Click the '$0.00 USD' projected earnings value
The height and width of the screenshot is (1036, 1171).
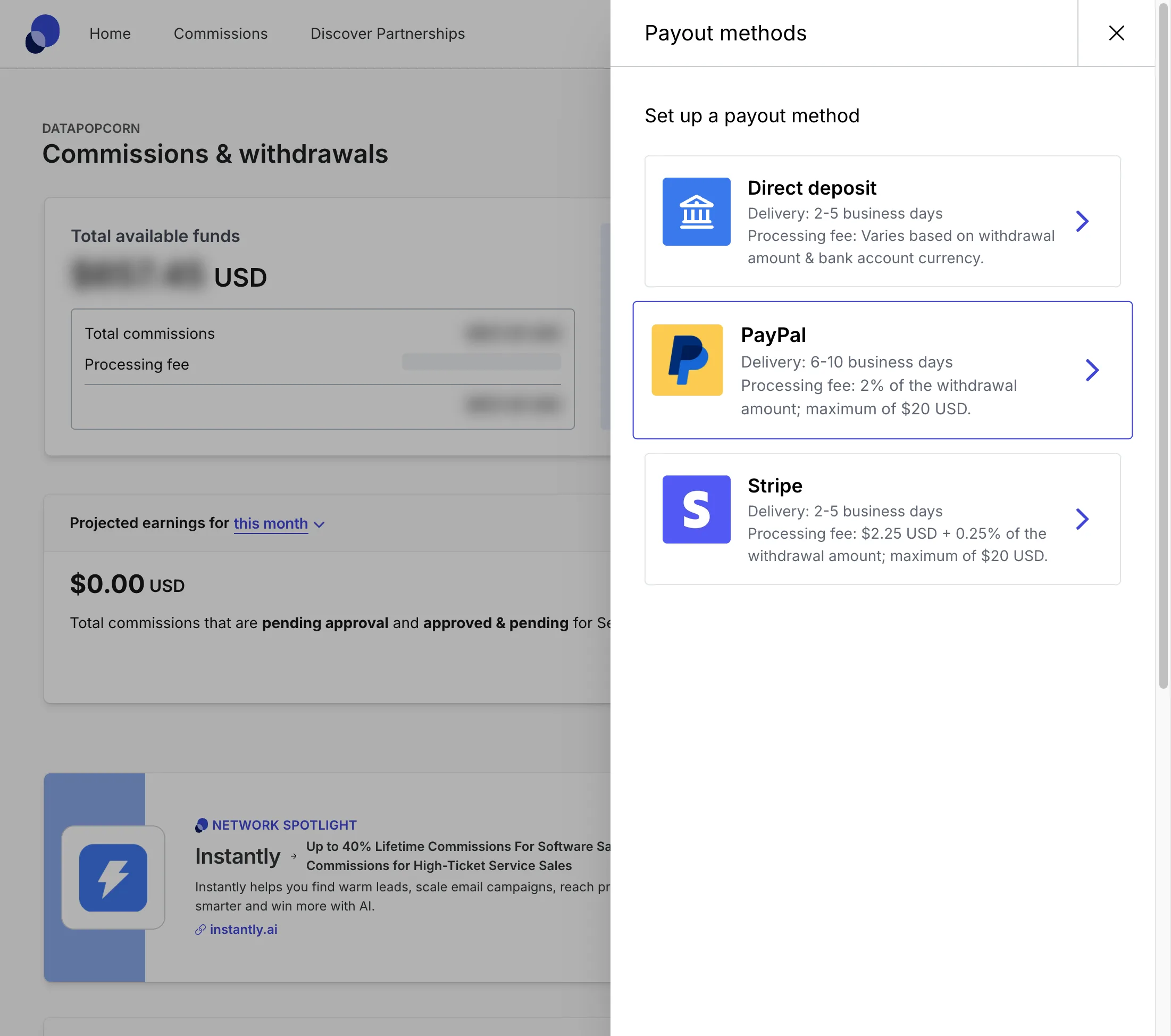click(x=127, y=584)
